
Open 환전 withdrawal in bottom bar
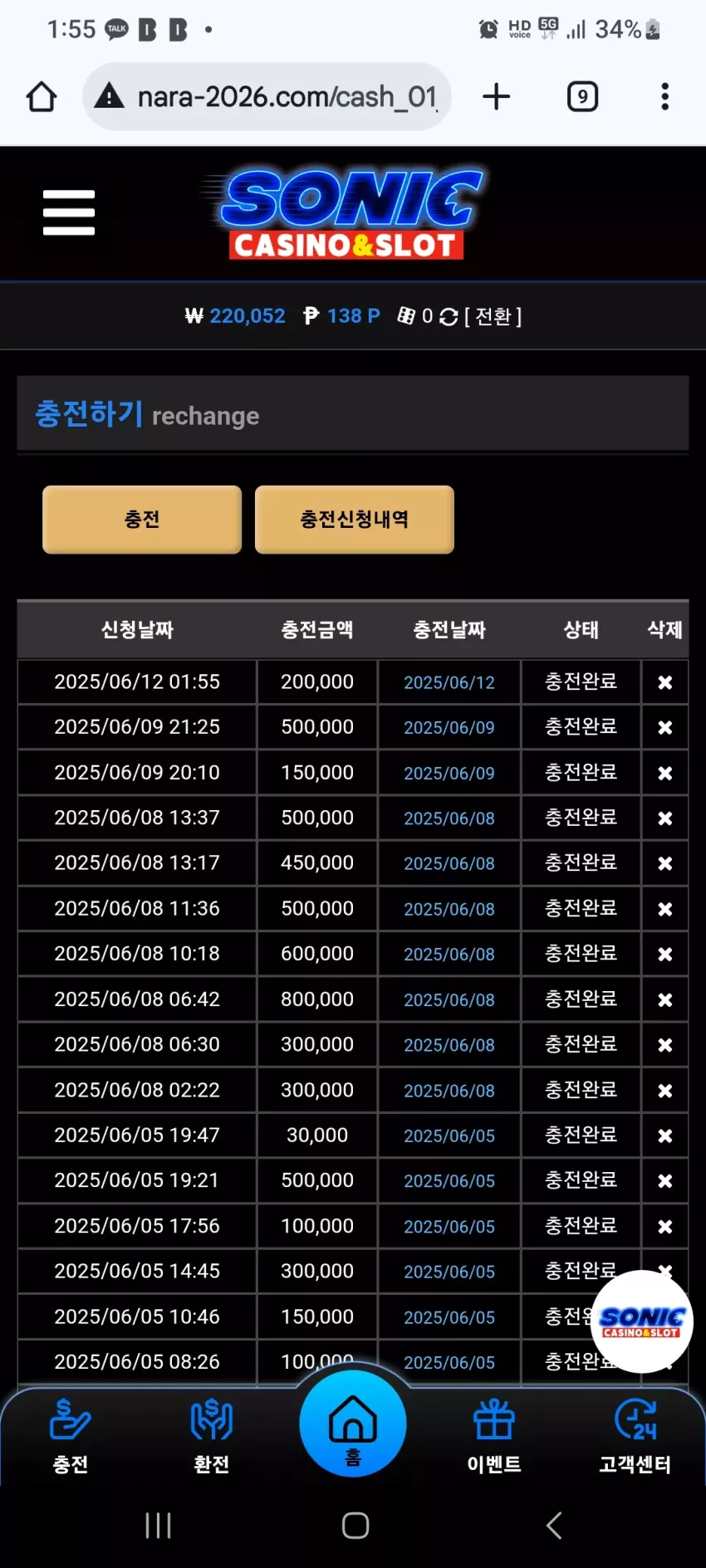(x=212, y=1437)
